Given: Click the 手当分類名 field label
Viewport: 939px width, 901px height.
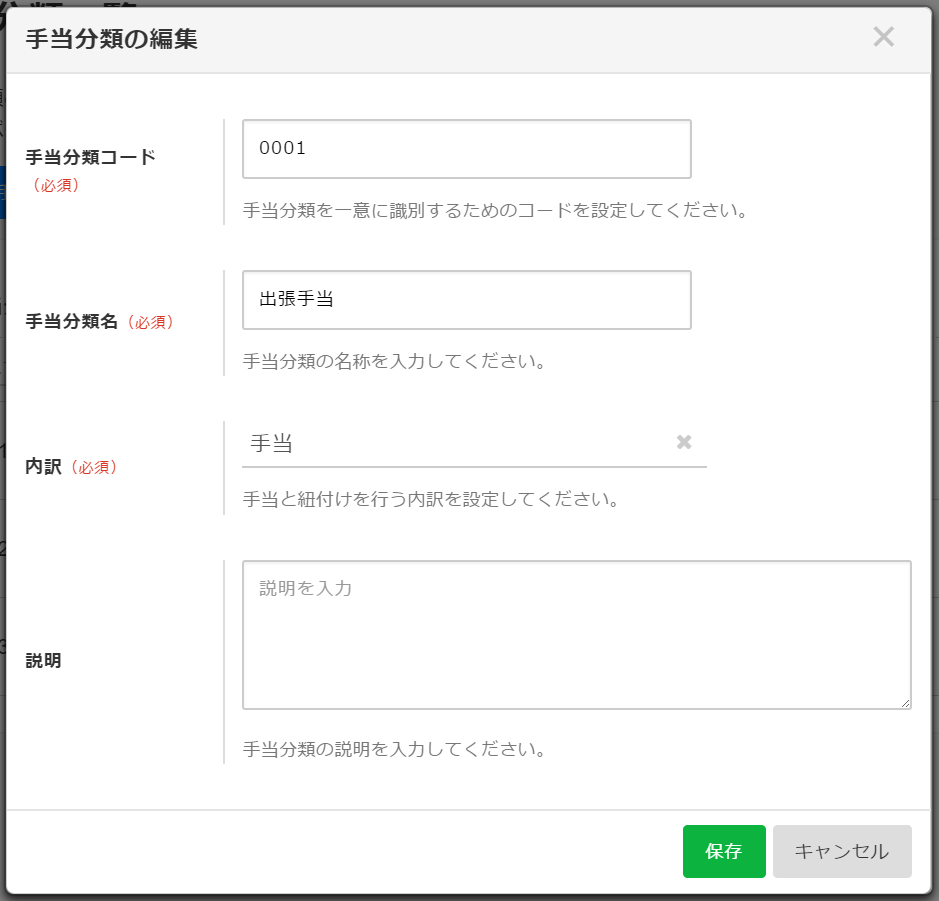Looking at the screenshot, I should (72, 322).
